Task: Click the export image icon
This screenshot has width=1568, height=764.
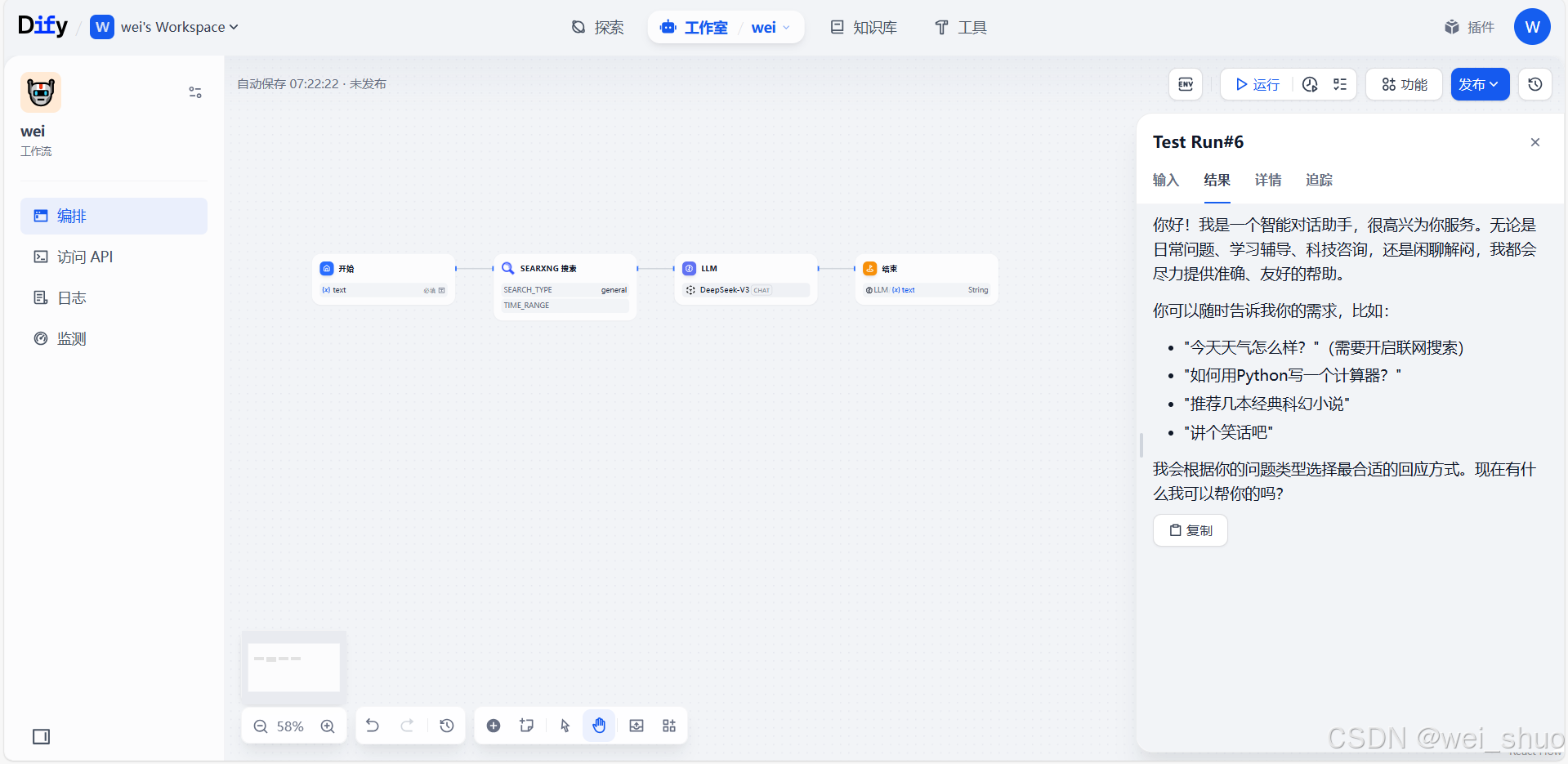Action: click(637, 726)
